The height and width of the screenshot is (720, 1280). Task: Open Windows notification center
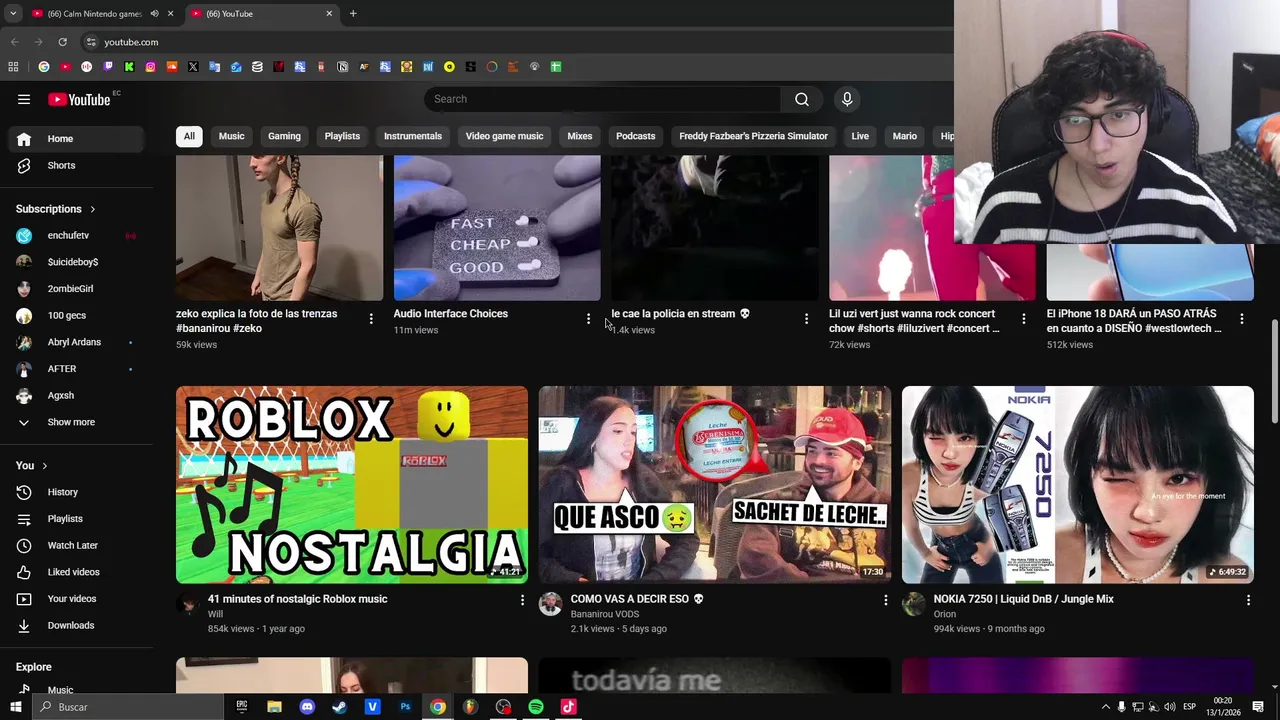coord(1258,707)
